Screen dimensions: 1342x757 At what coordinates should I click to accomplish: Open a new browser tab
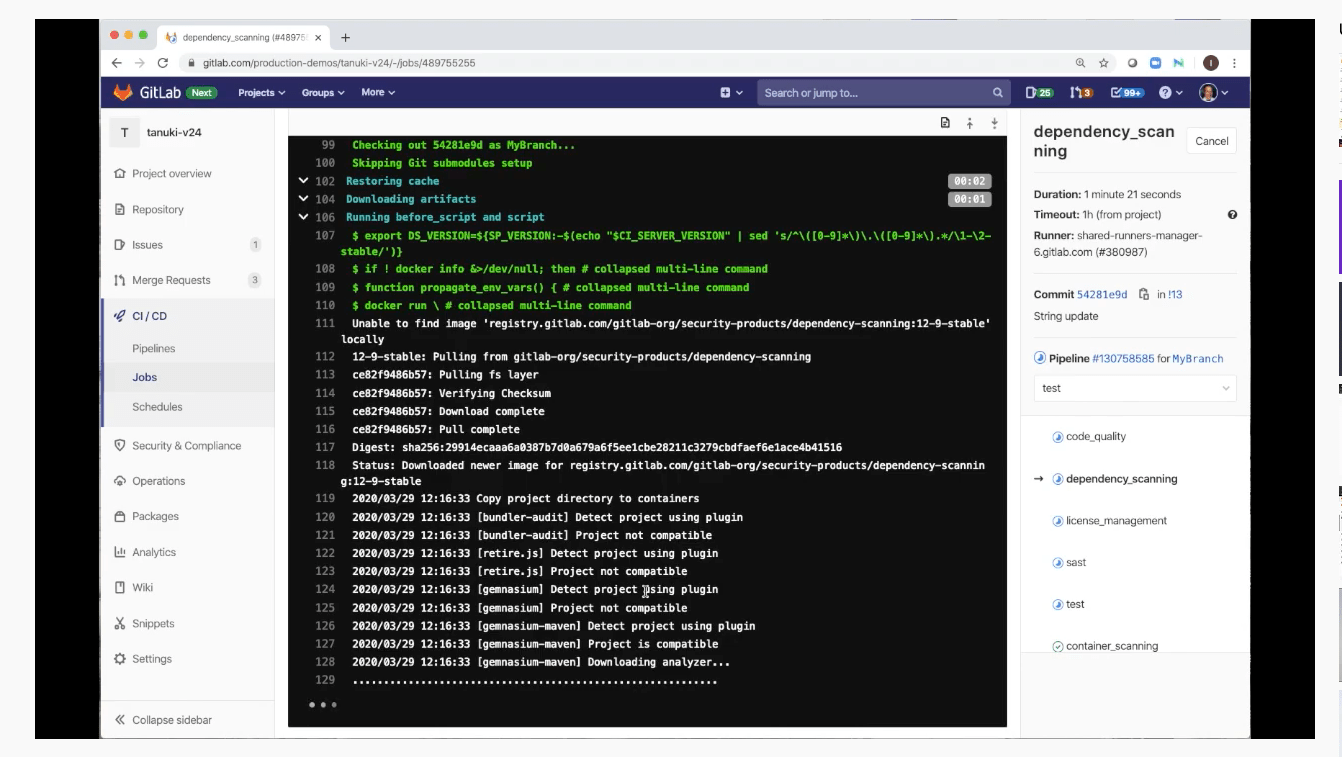346,37
